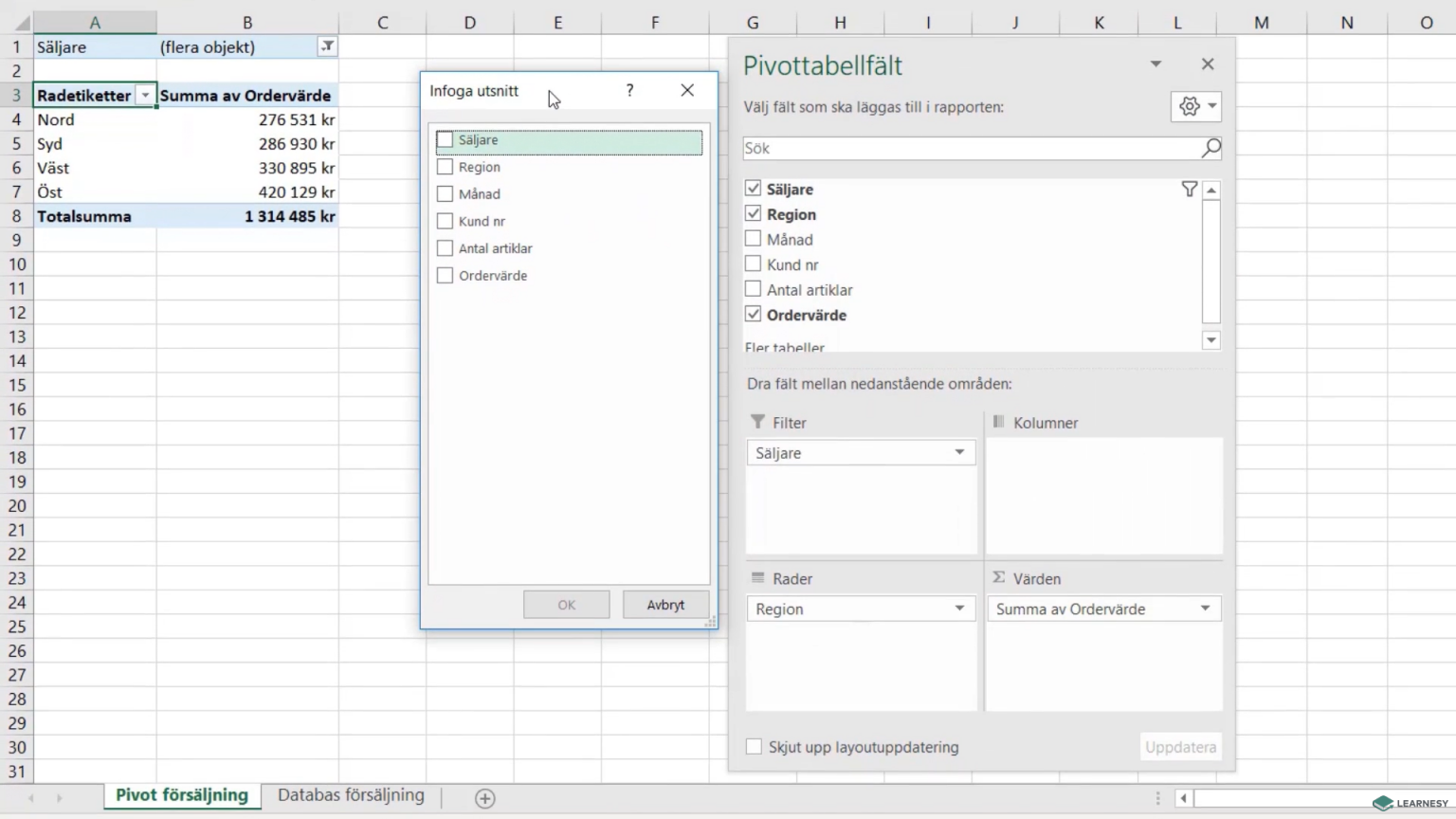Open the Säljare dropdown in Filter area
The width and height of the screenshot is (1456, 819).
tap(959, 452)
